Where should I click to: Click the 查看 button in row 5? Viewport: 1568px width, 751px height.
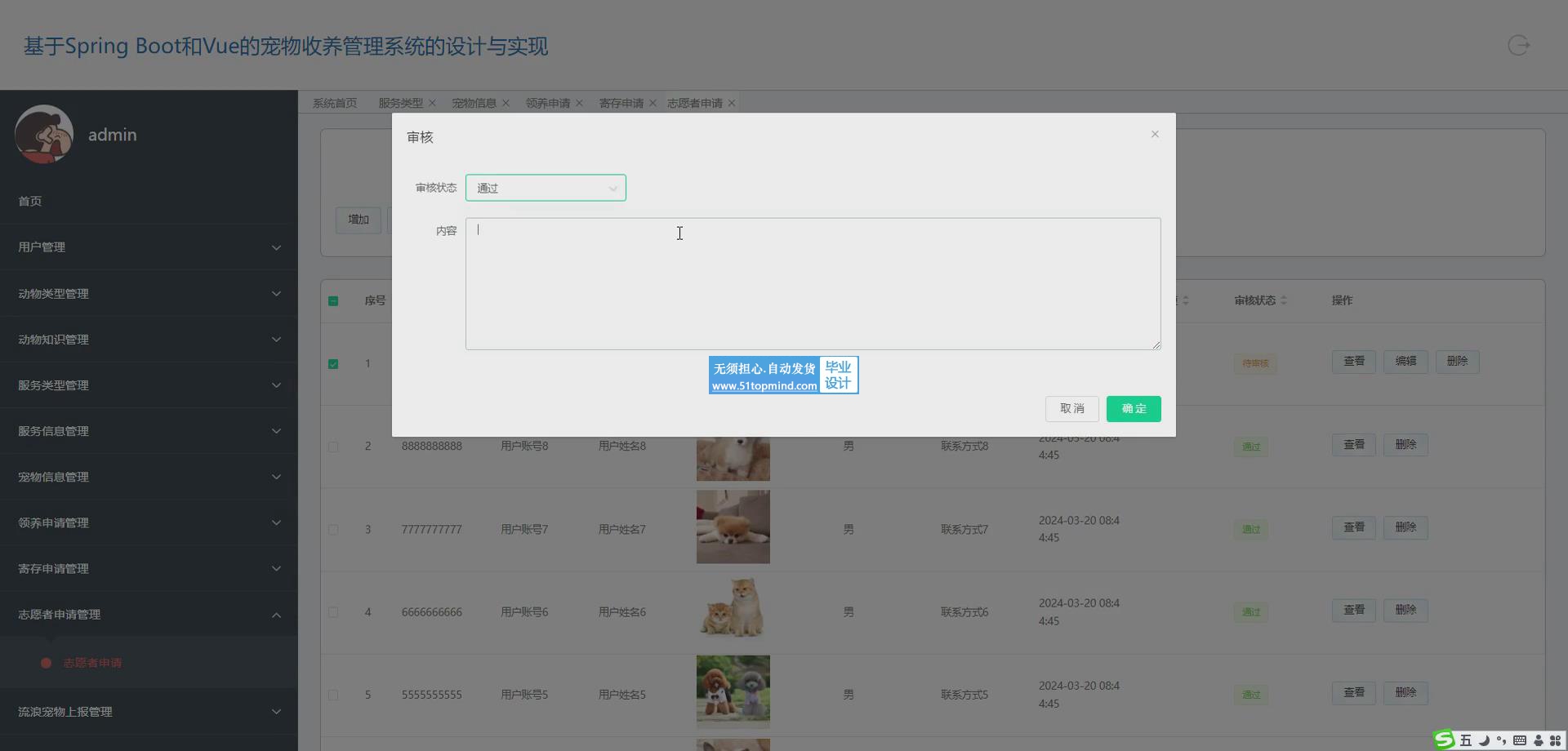tap(1354, 693)
